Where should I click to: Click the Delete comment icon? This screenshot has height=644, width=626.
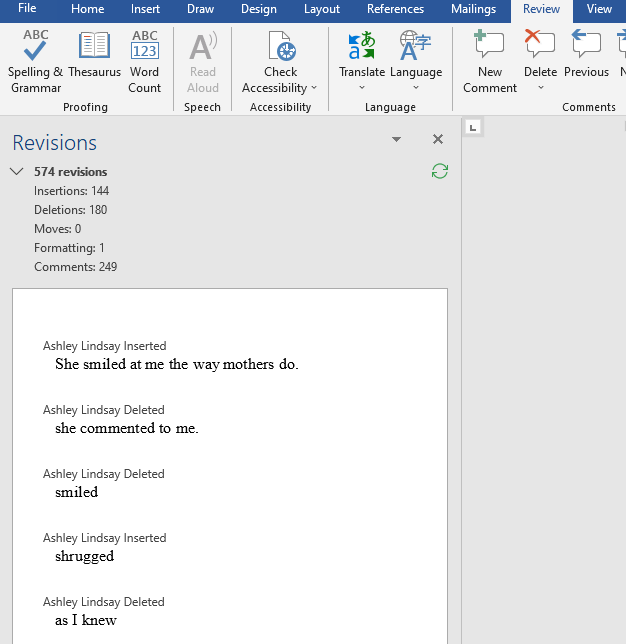pos(540,45)
